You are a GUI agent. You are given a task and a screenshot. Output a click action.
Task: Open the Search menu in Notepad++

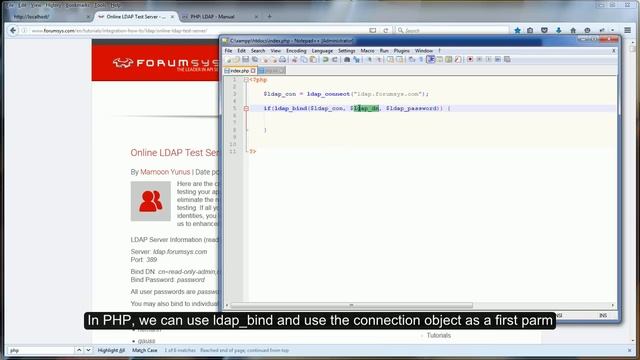pyautogui.click(x=258, y=51)
